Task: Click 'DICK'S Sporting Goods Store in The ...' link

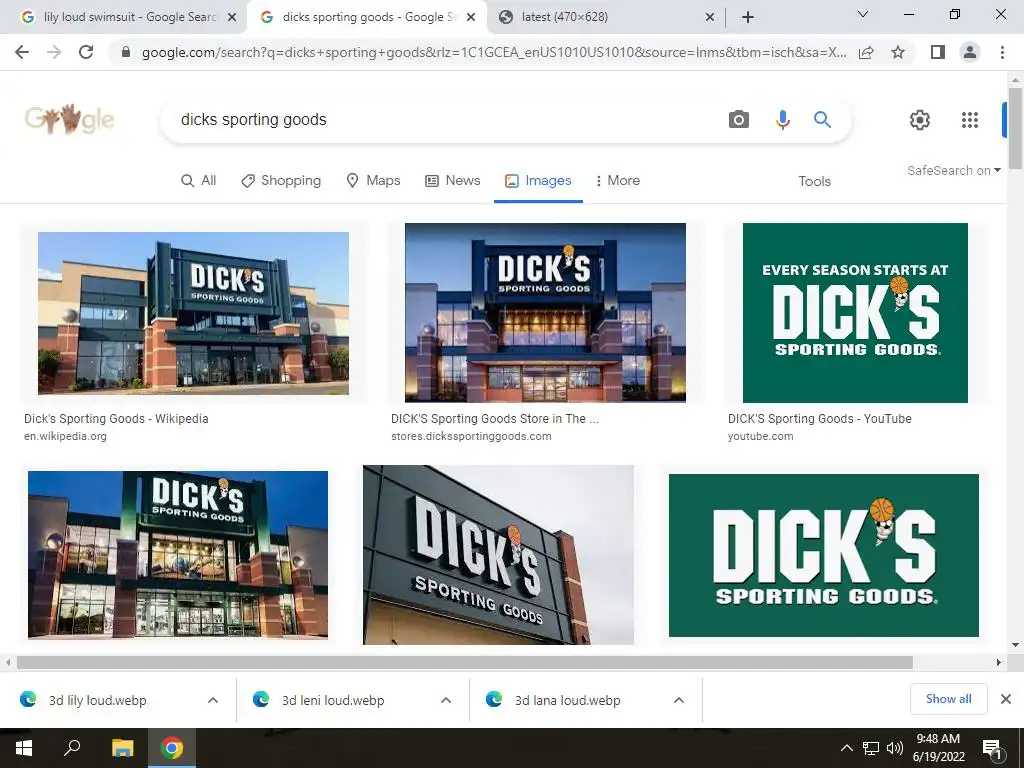Action: coord(494,419)
